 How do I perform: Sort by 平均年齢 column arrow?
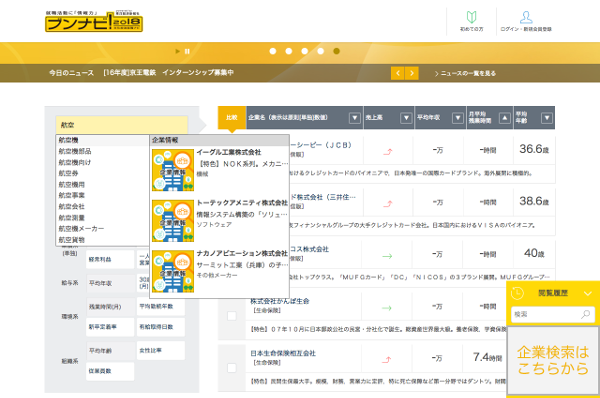[547, 118]
